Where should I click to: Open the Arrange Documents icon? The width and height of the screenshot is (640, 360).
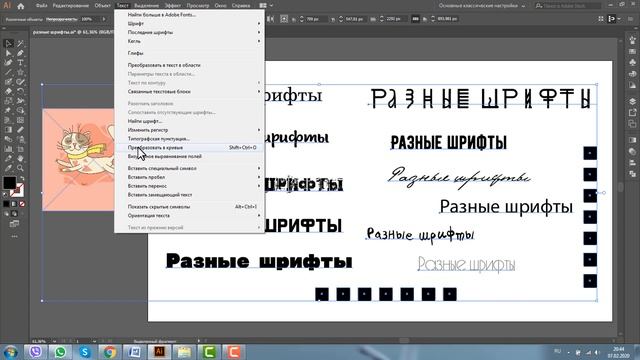click(263, 6)
